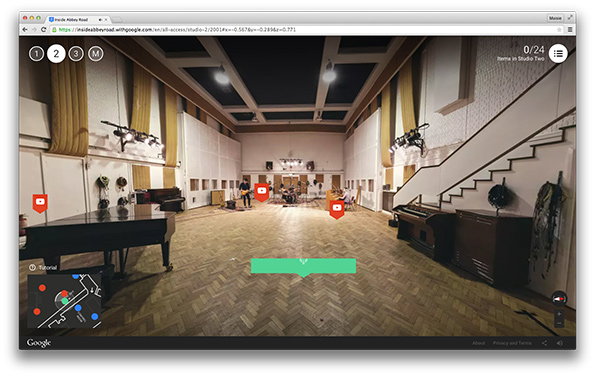Open the About link in footer
Viewport: 595px width, 376px height.
point(478,343)
